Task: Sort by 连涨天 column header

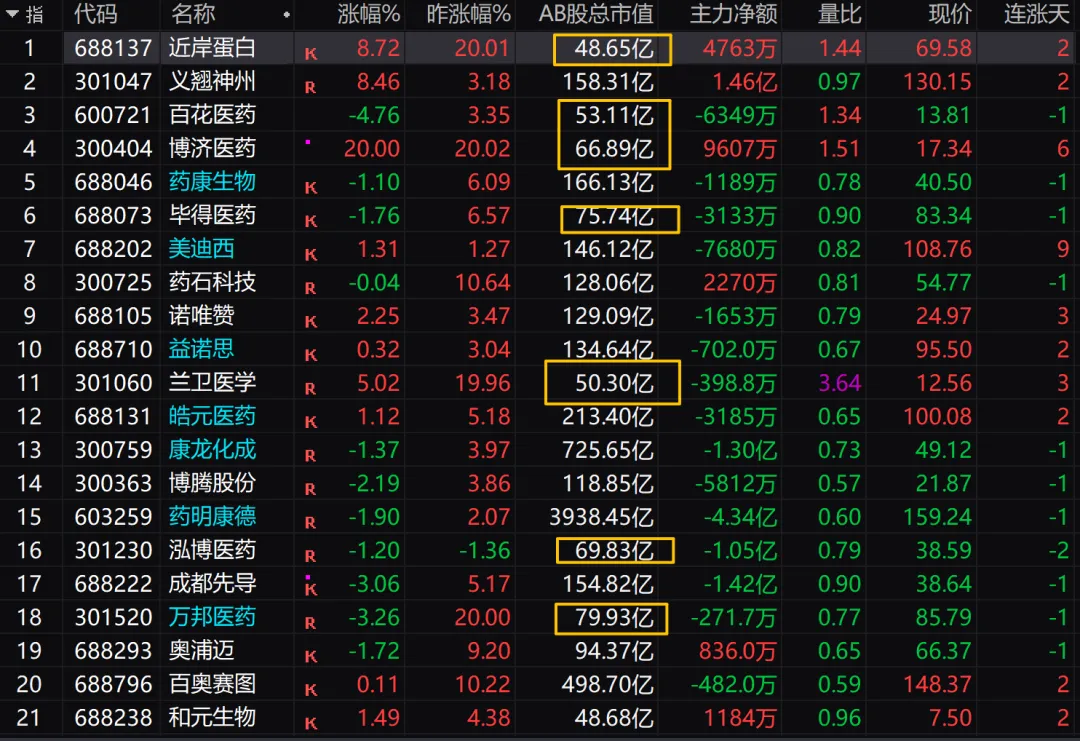Action: point(1036,14)
